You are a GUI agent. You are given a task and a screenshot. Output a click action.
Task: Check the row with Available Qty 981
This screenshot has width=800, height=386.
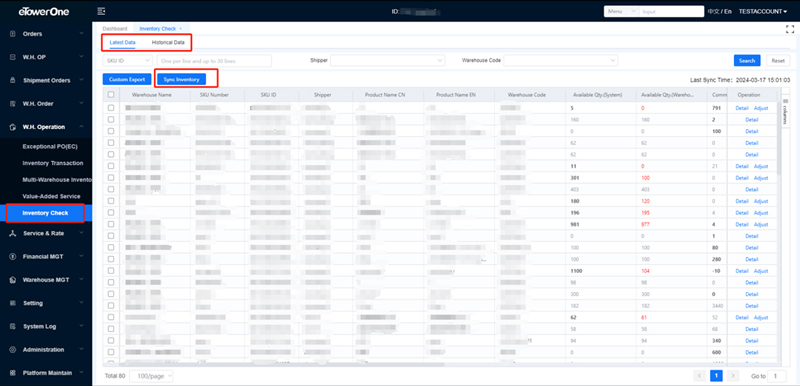click(x=111, y=224)
